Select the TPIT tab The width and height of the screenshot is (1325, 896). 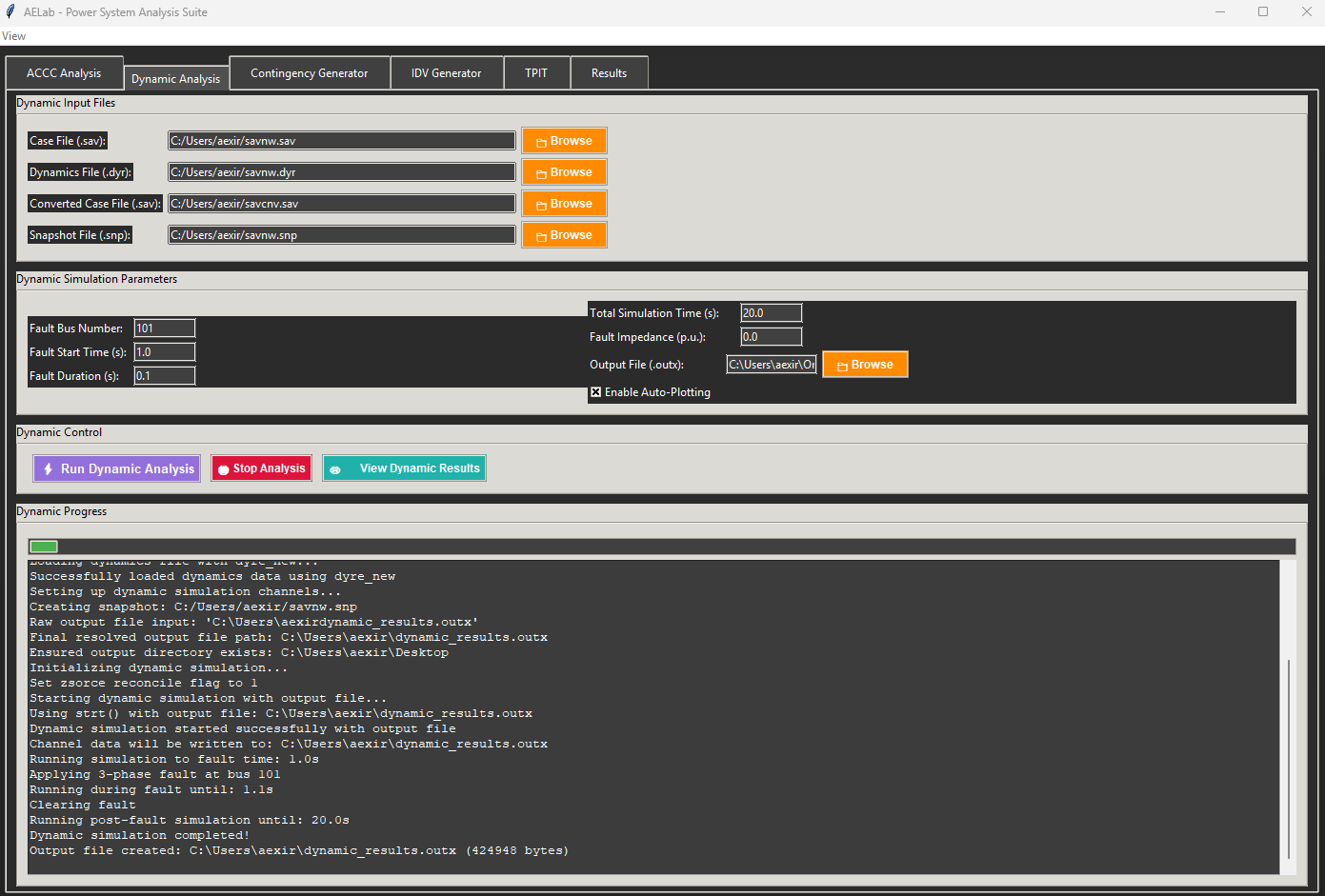pos(536,73)
